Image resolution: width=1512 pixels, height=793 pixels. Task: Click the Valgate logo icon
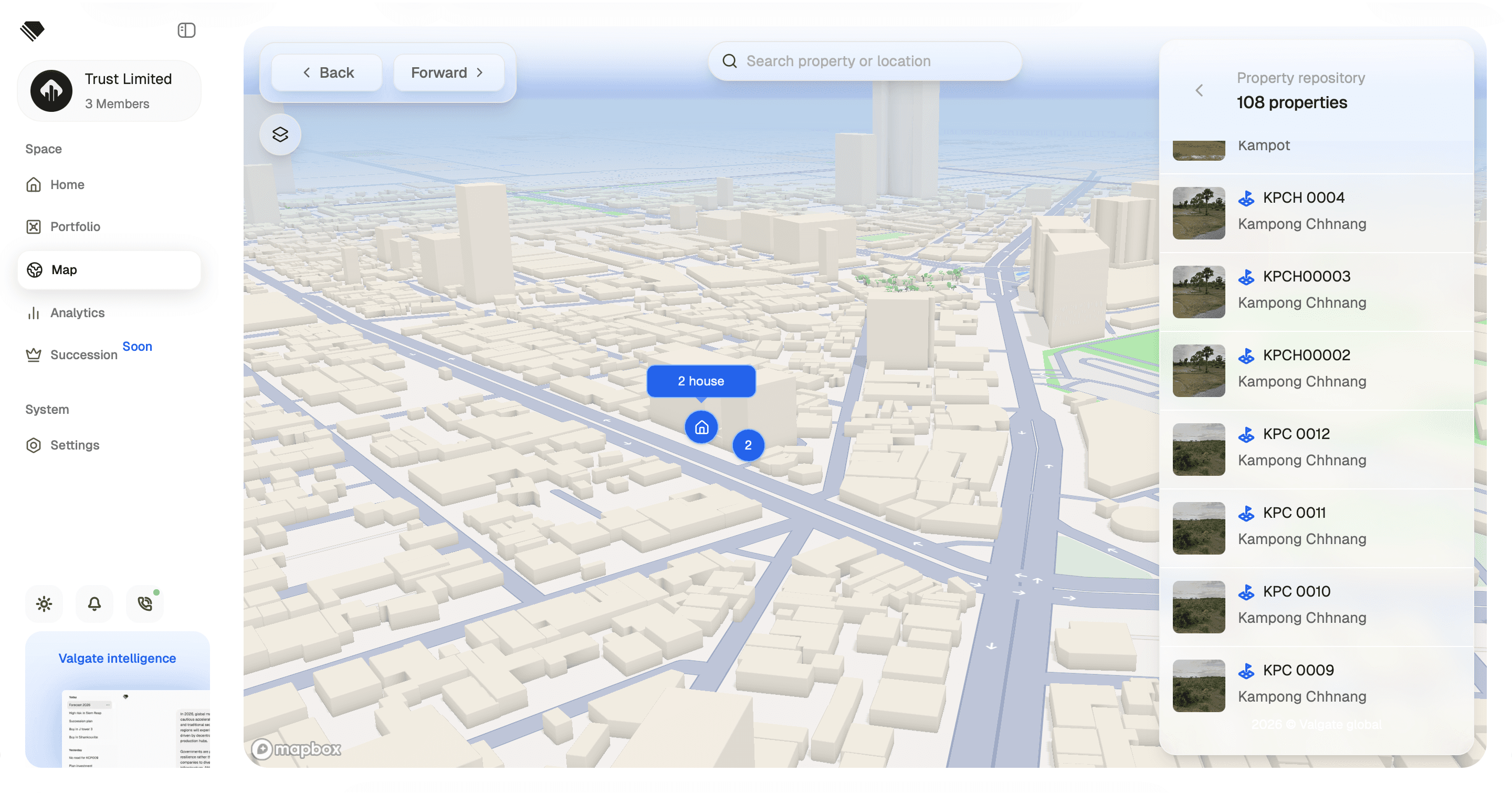[32, 30]
